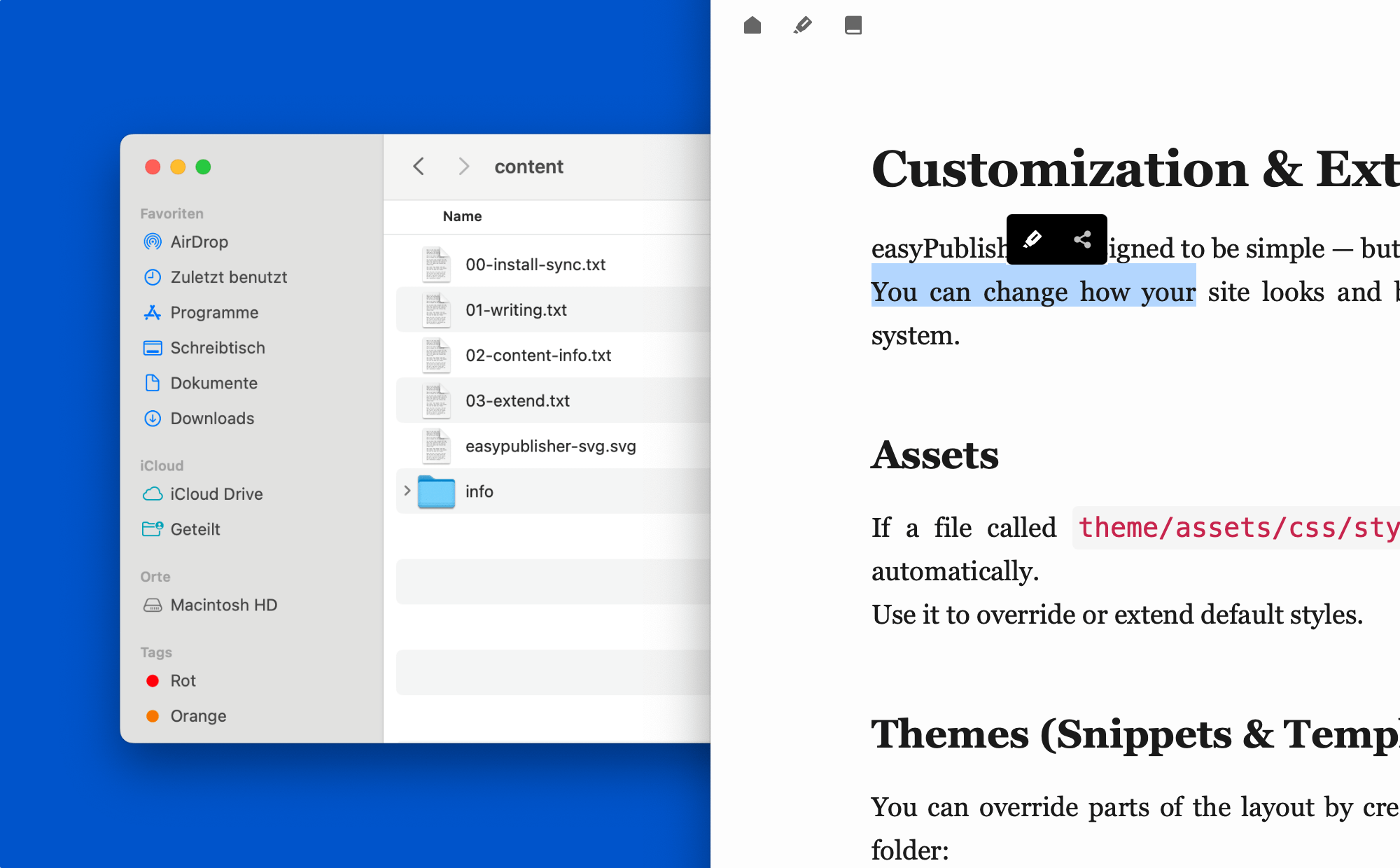
Task: Open iCloud Drive in sidebar
Action: point(216,494)
